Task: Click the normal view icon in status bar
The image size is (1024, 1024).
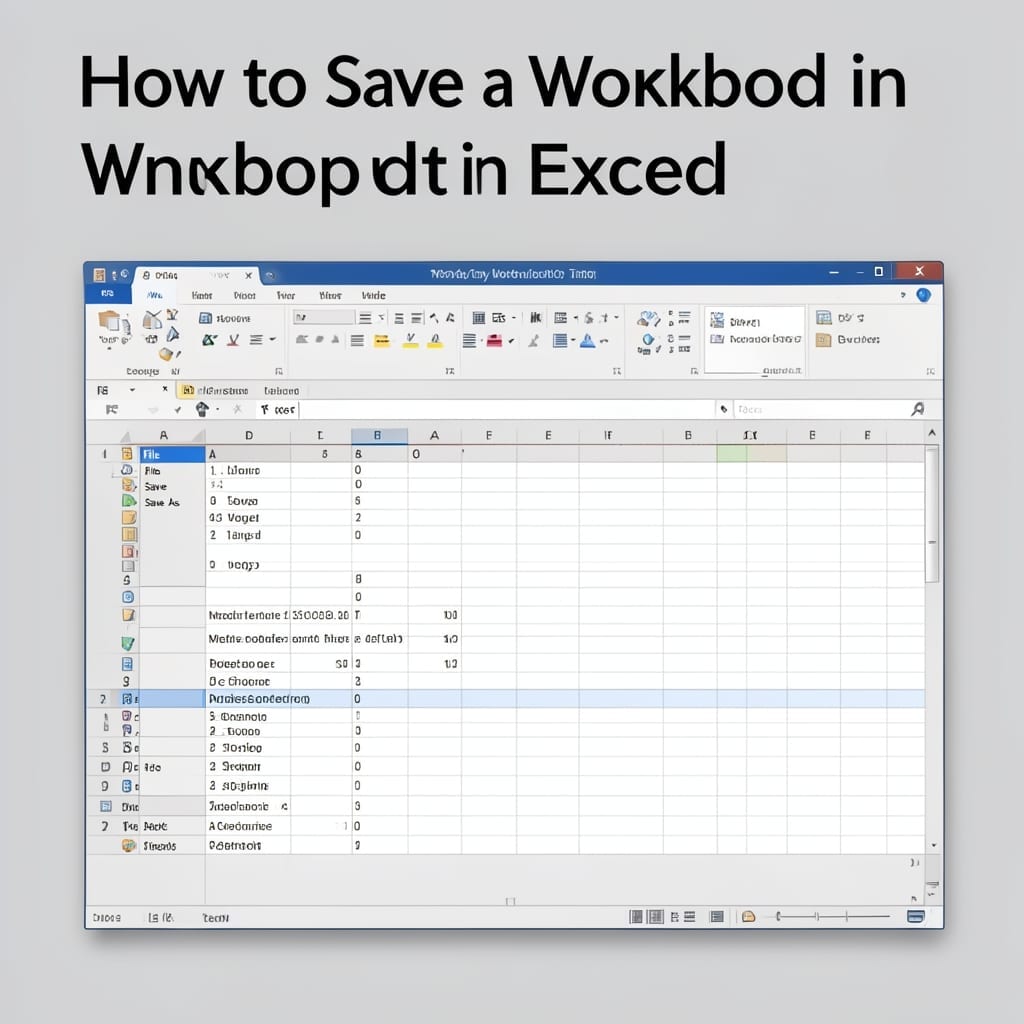Action: [x=636, y=917]
